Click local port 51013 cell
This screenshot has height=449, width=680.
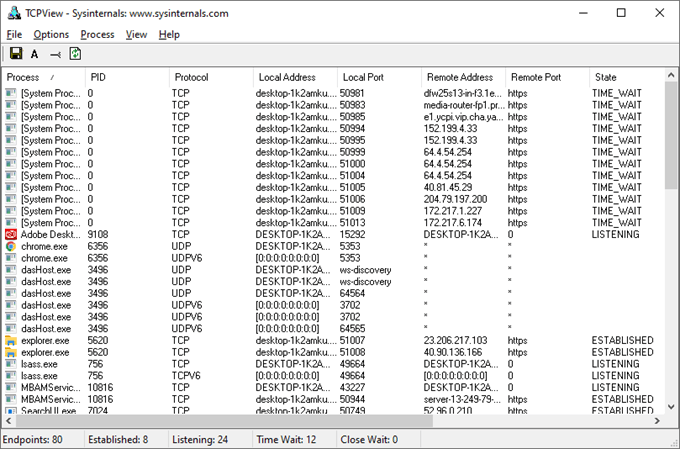[x=353, y=223]
